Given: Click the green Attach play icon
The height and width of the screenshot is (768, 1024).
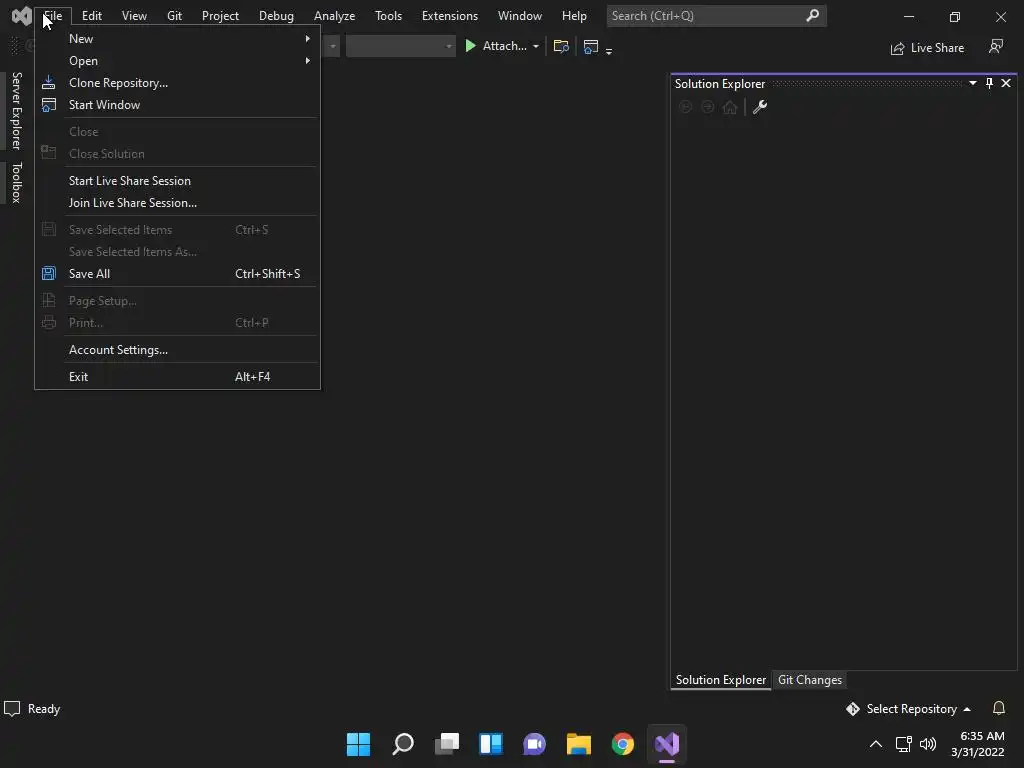Looking at the screenshot, I should coord(470,46).
